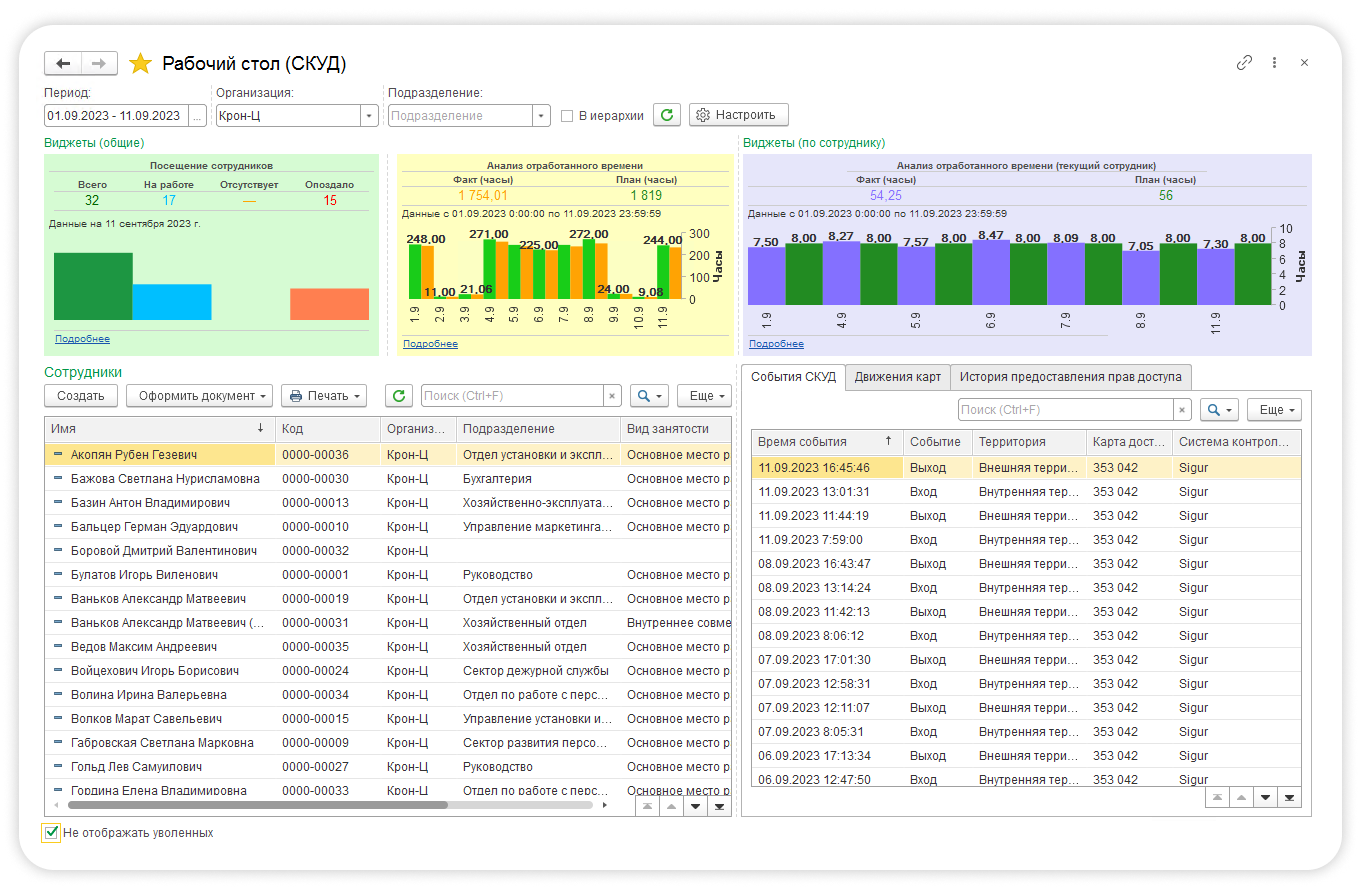The width and height of the screenshot is (1360, 896).
Task: Uncheck Не отображать уволенных
Action: click(x=52, y=832)
